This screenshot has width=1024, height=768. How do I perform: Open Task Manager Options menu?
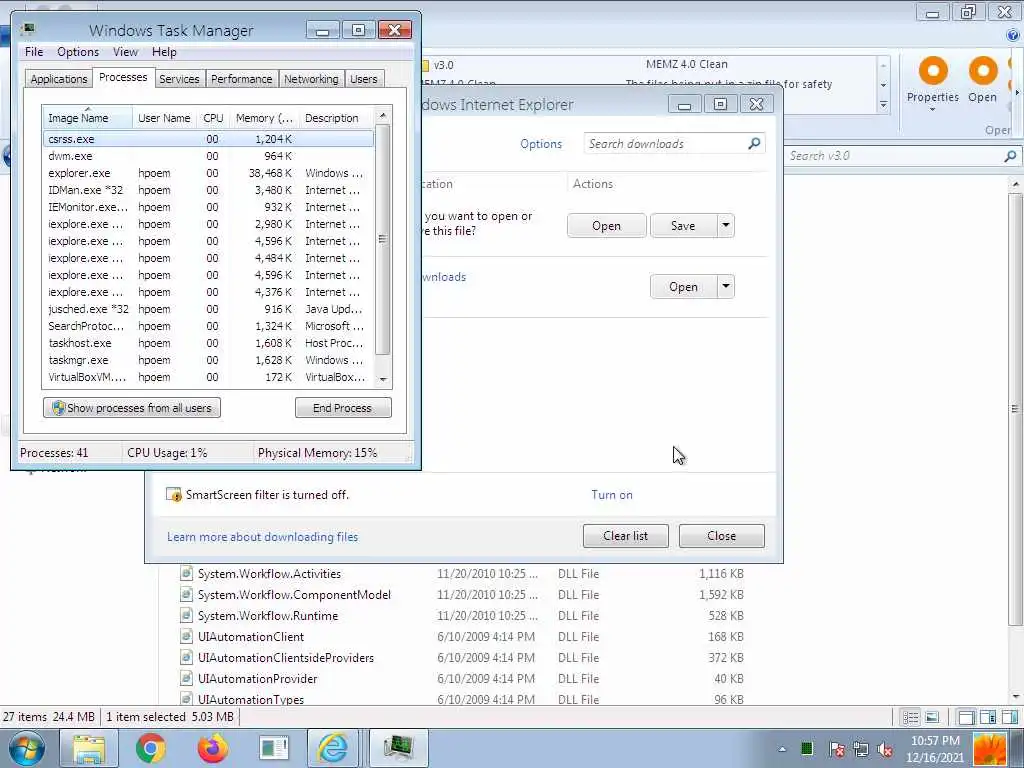[78, 52]
